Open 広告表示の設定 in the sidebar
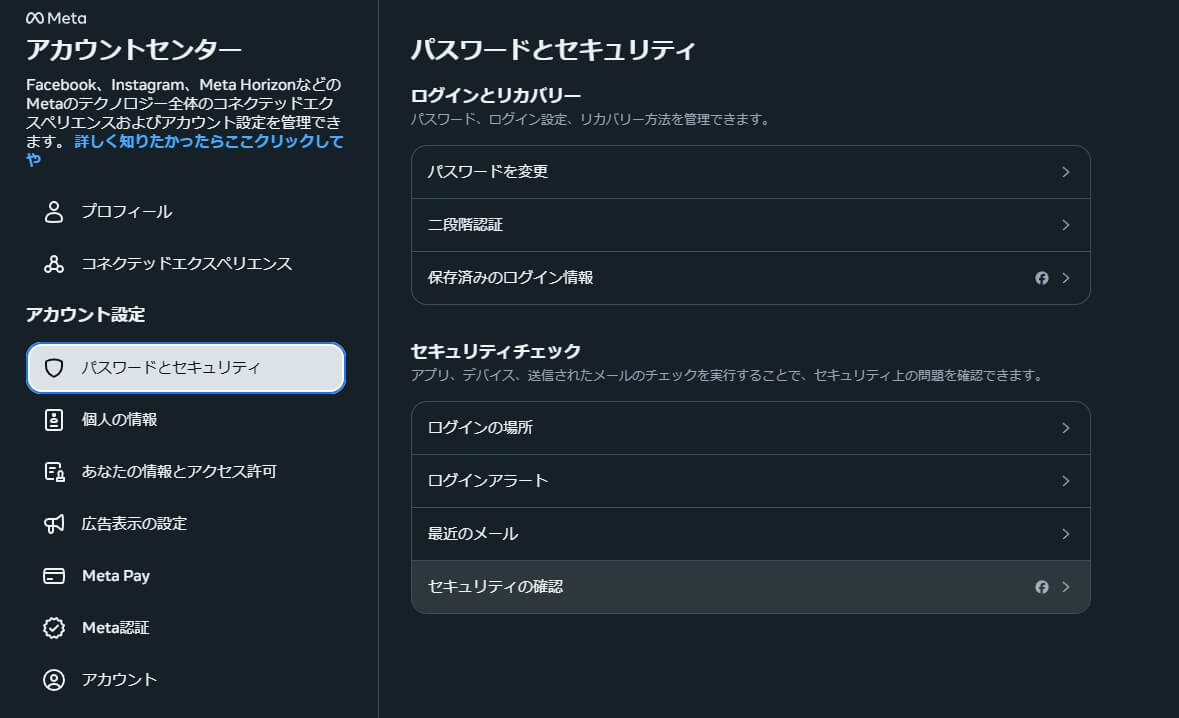This screenshot has height=718, width=1179. click(x=186, y=523)
